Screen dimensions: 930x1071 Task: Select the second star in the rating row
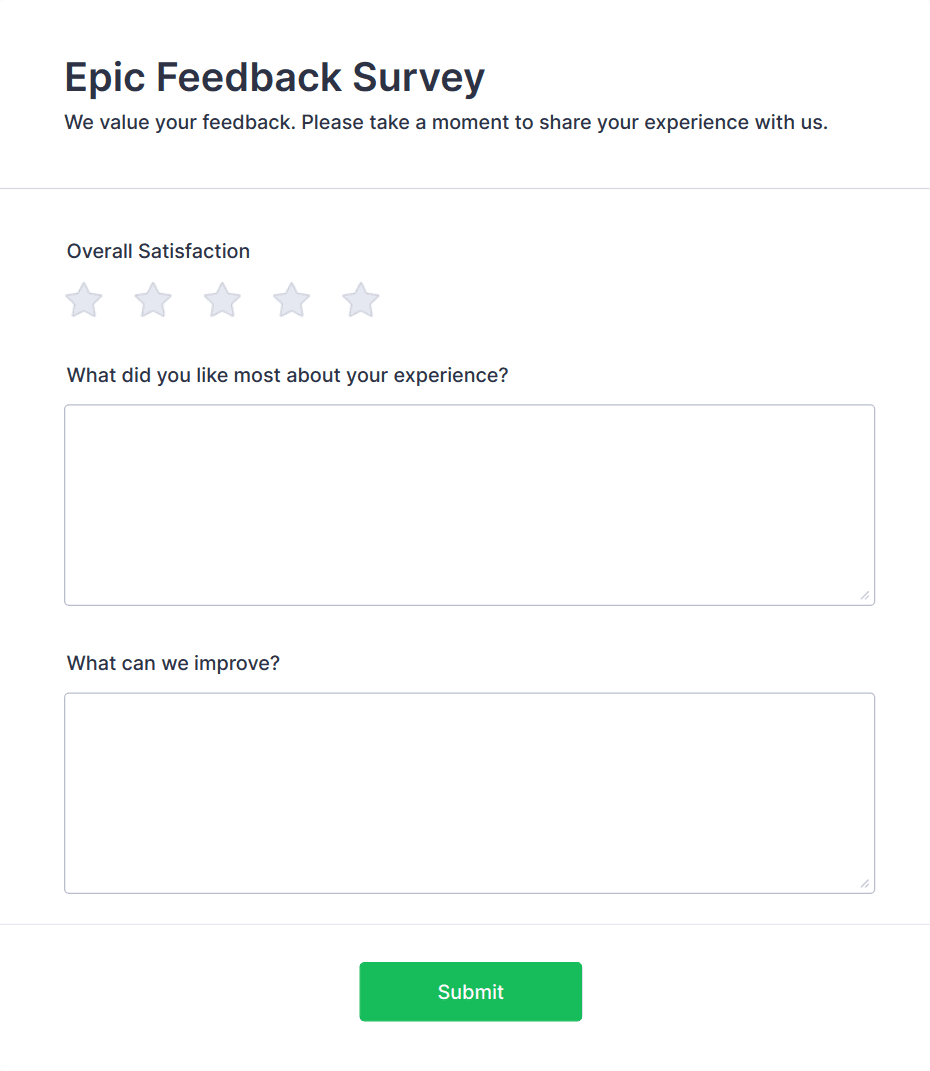coord(152,299)
